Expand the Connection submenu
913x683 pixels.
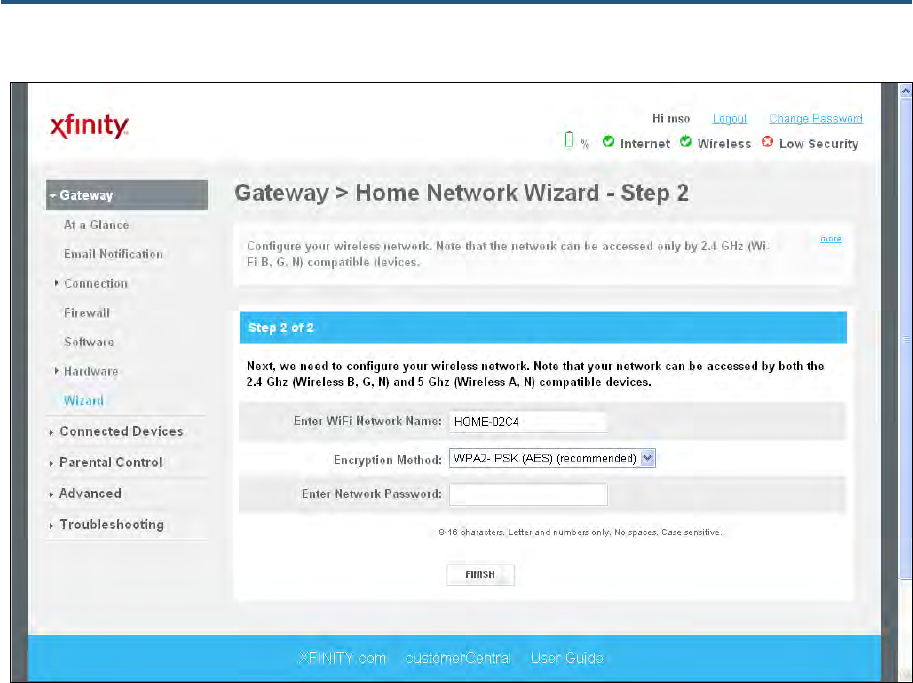point(95,284)
